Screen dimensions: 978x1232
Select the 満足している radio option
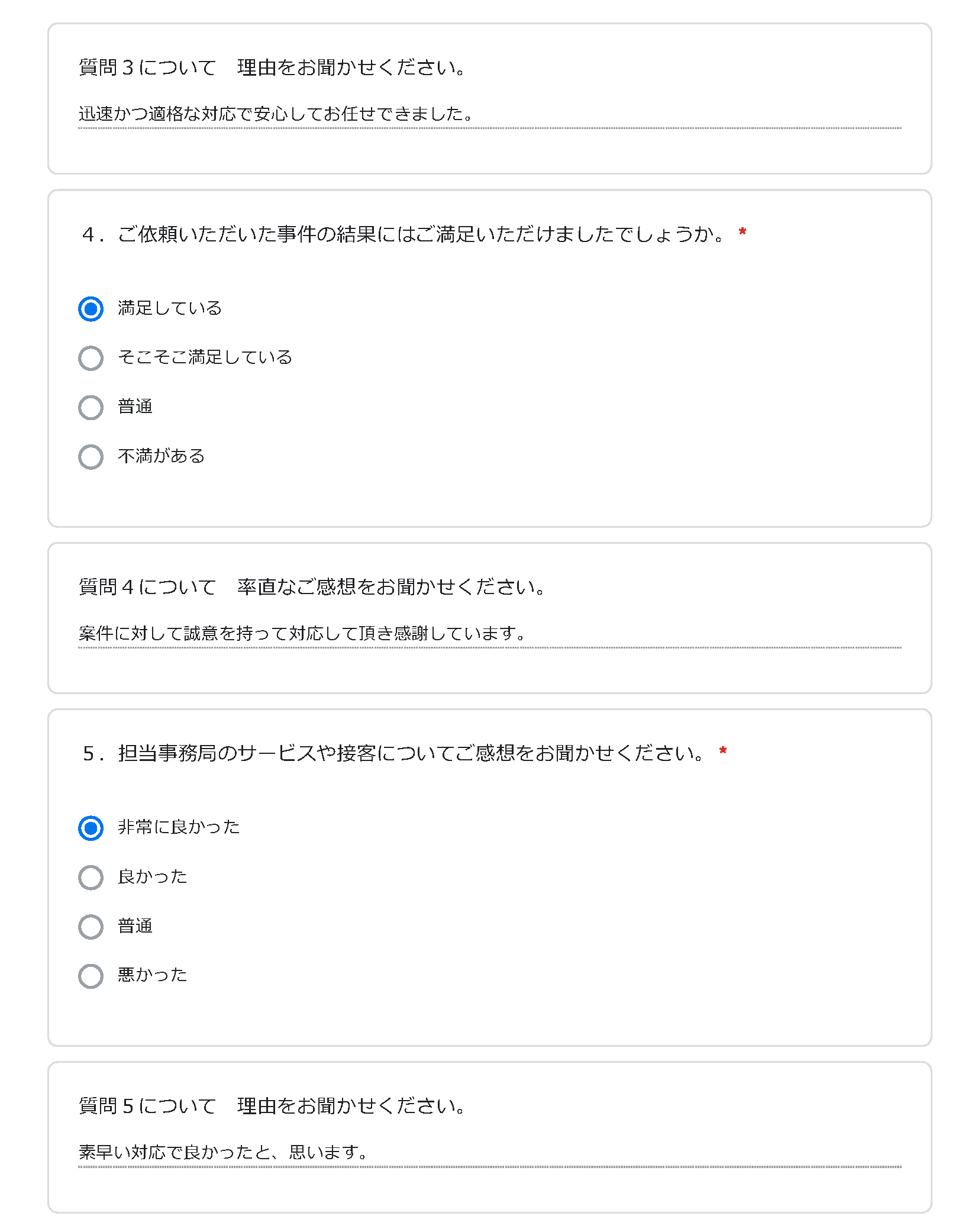point(91,309)
